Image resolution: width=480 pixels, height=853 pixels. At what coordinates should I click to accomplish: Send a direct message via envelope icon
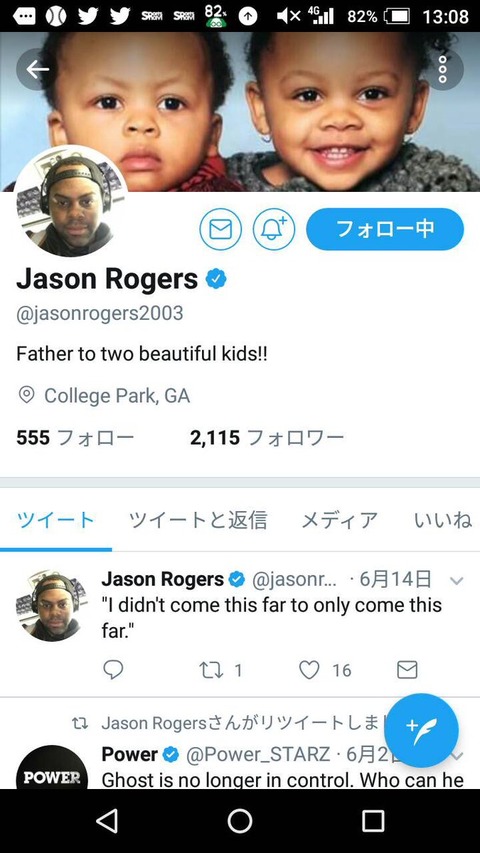click(220, 229)
